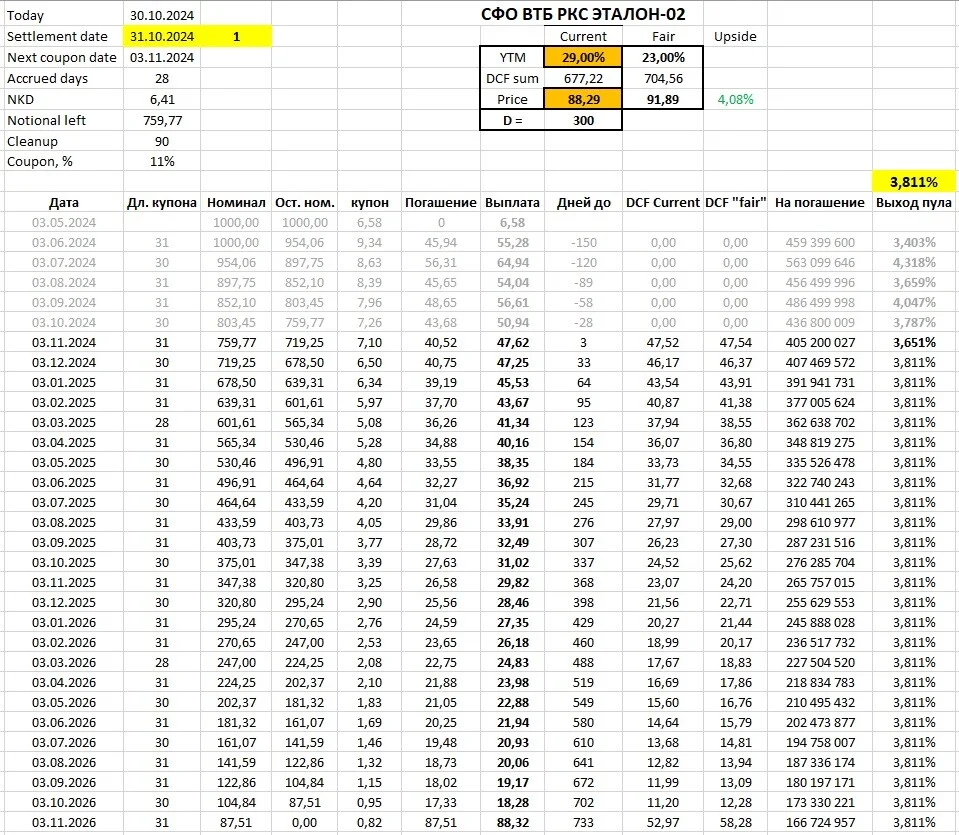959x835 pixels.
Task: Click the yellow cell containing 1
Action: 236,37
